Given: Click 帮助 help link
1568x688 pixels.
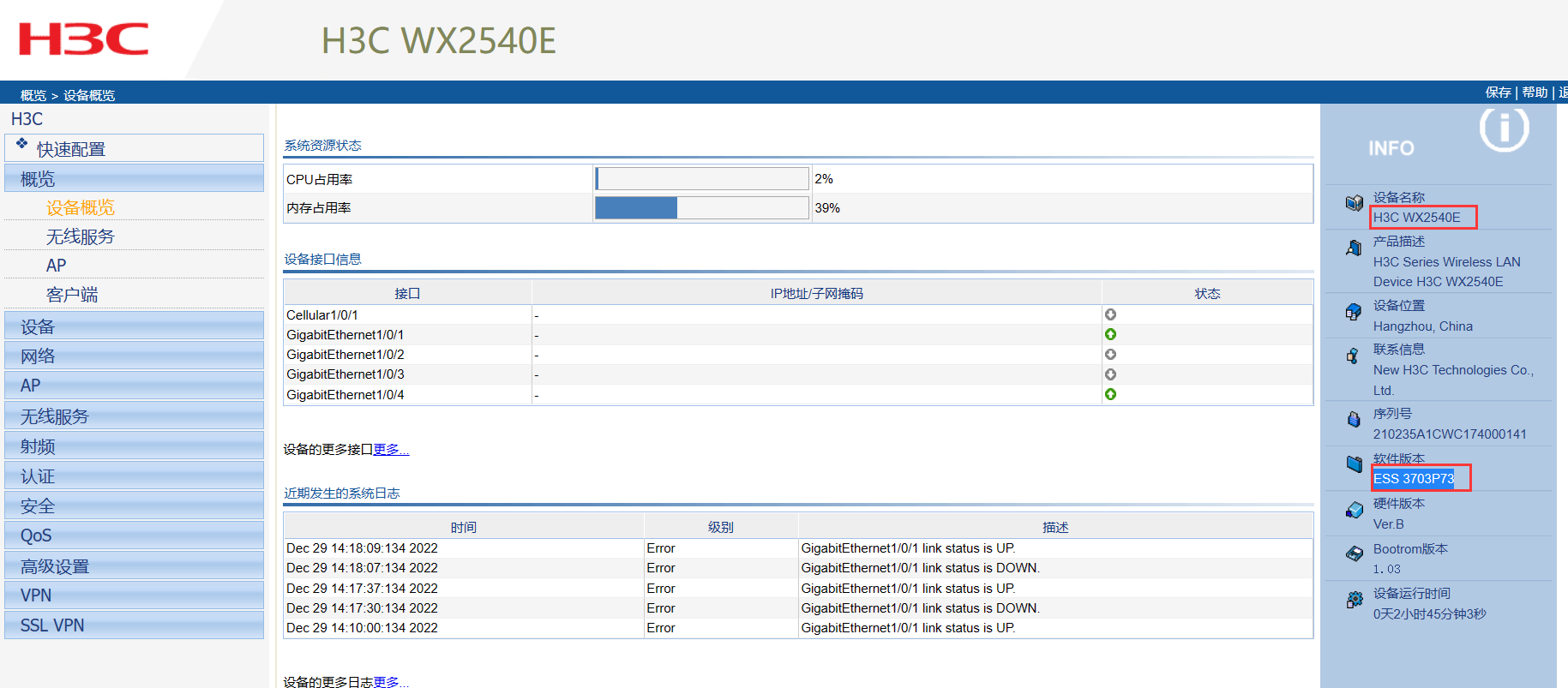Looking at the screenshot, I should pyautogui.click(x=1535, y=93).
